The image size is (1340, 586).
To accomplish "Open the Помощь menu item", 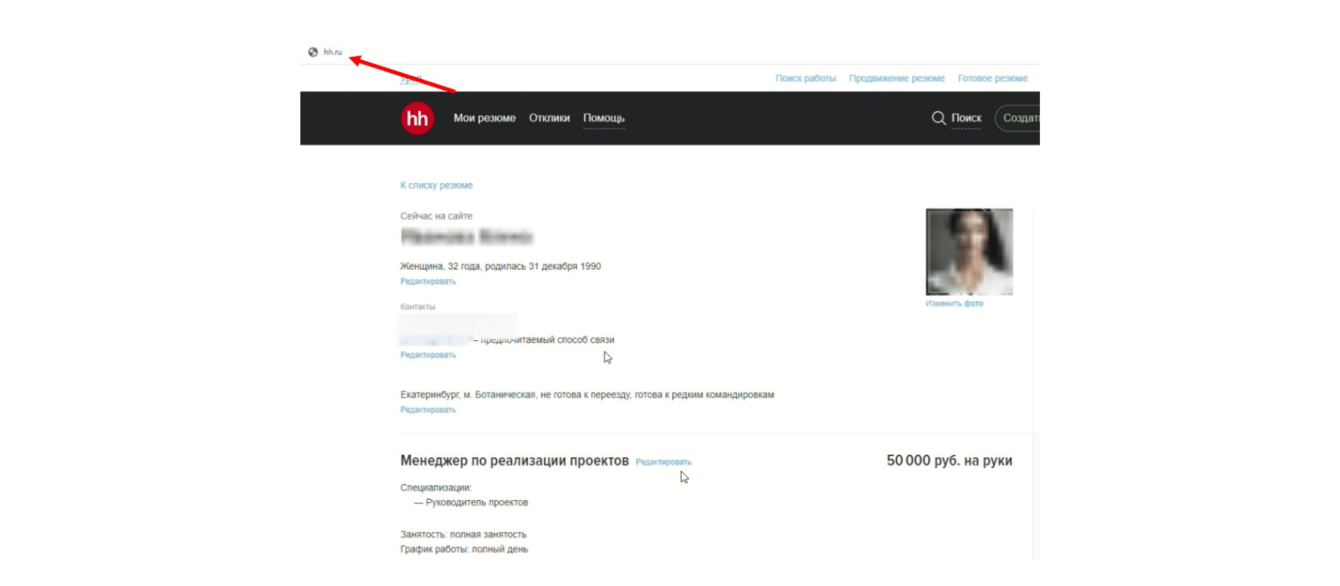I will click(x=604, y=118).
